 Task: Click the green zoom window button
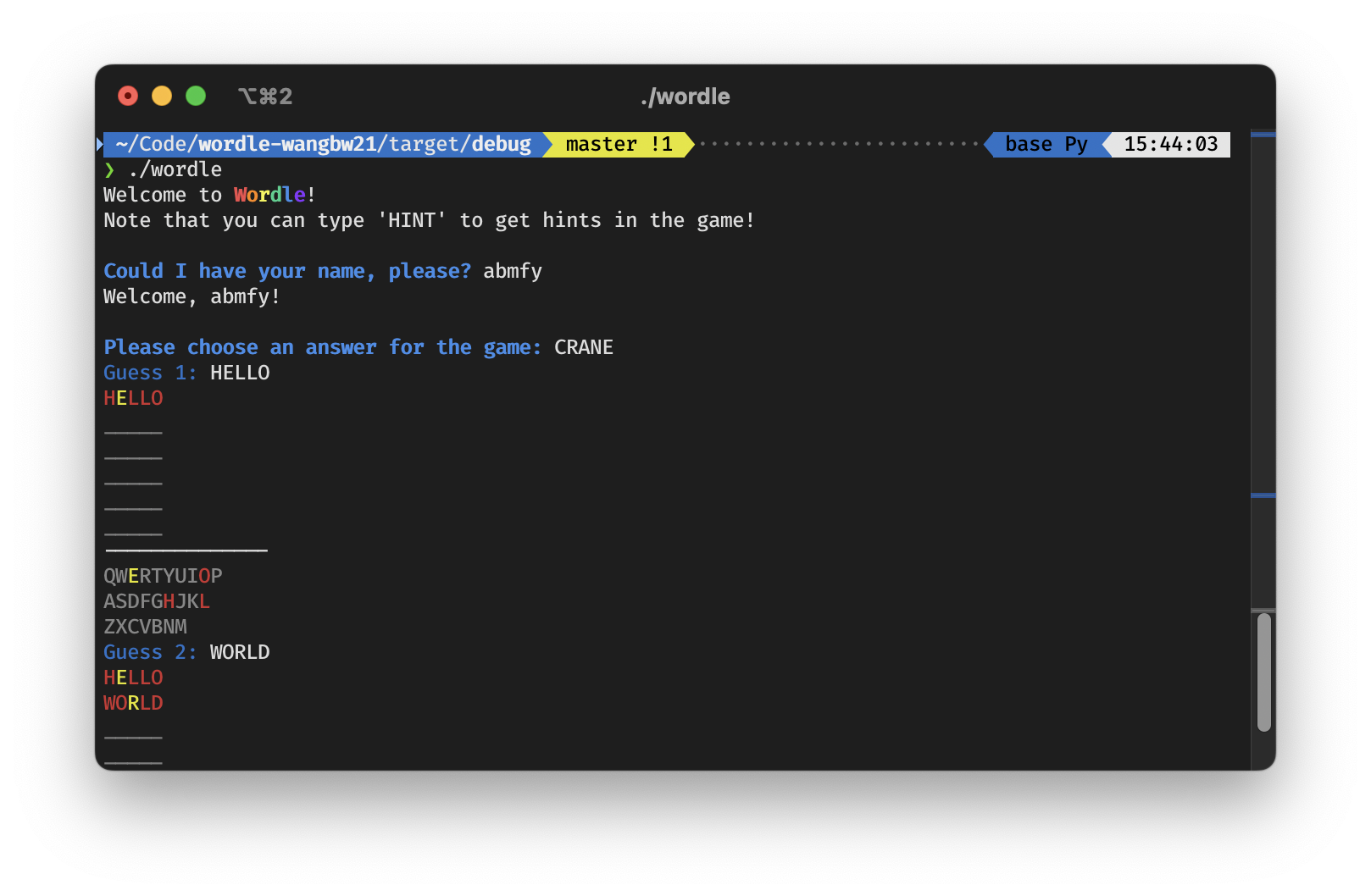[x=196, y=96]
